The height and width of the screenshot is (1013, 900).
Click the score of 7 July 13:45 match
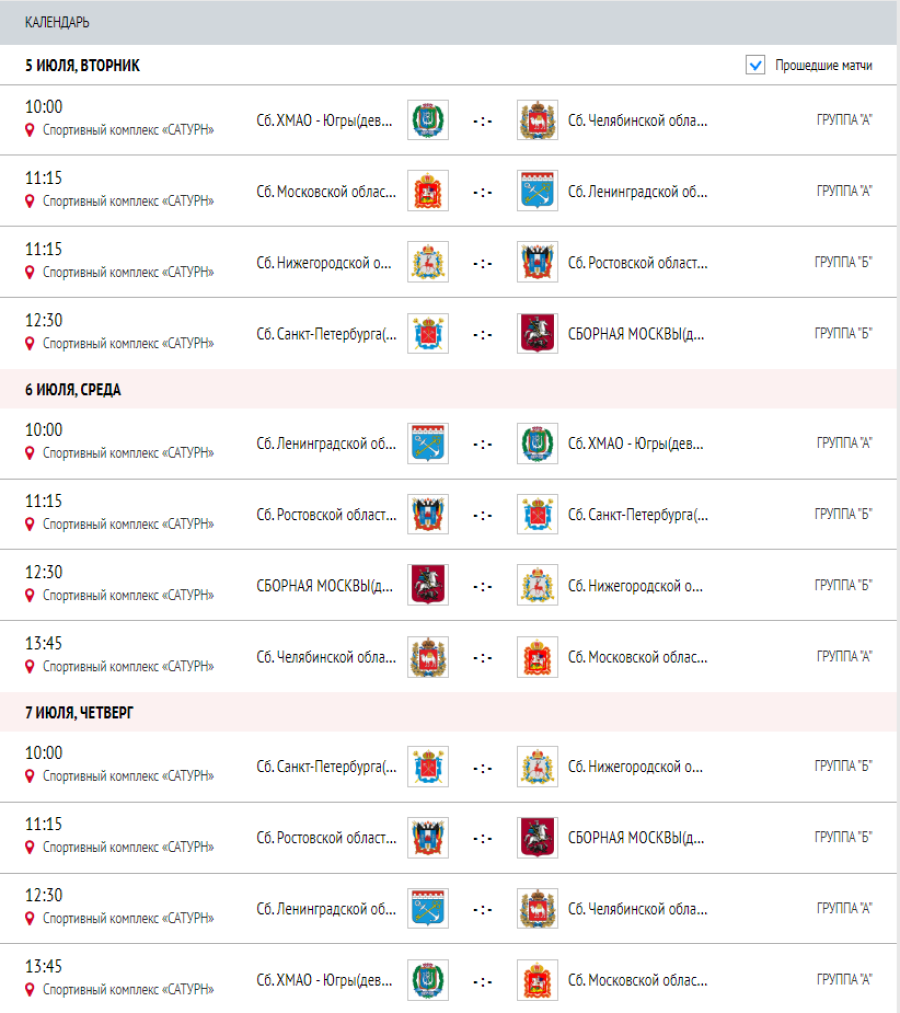(x=483, y=980)
